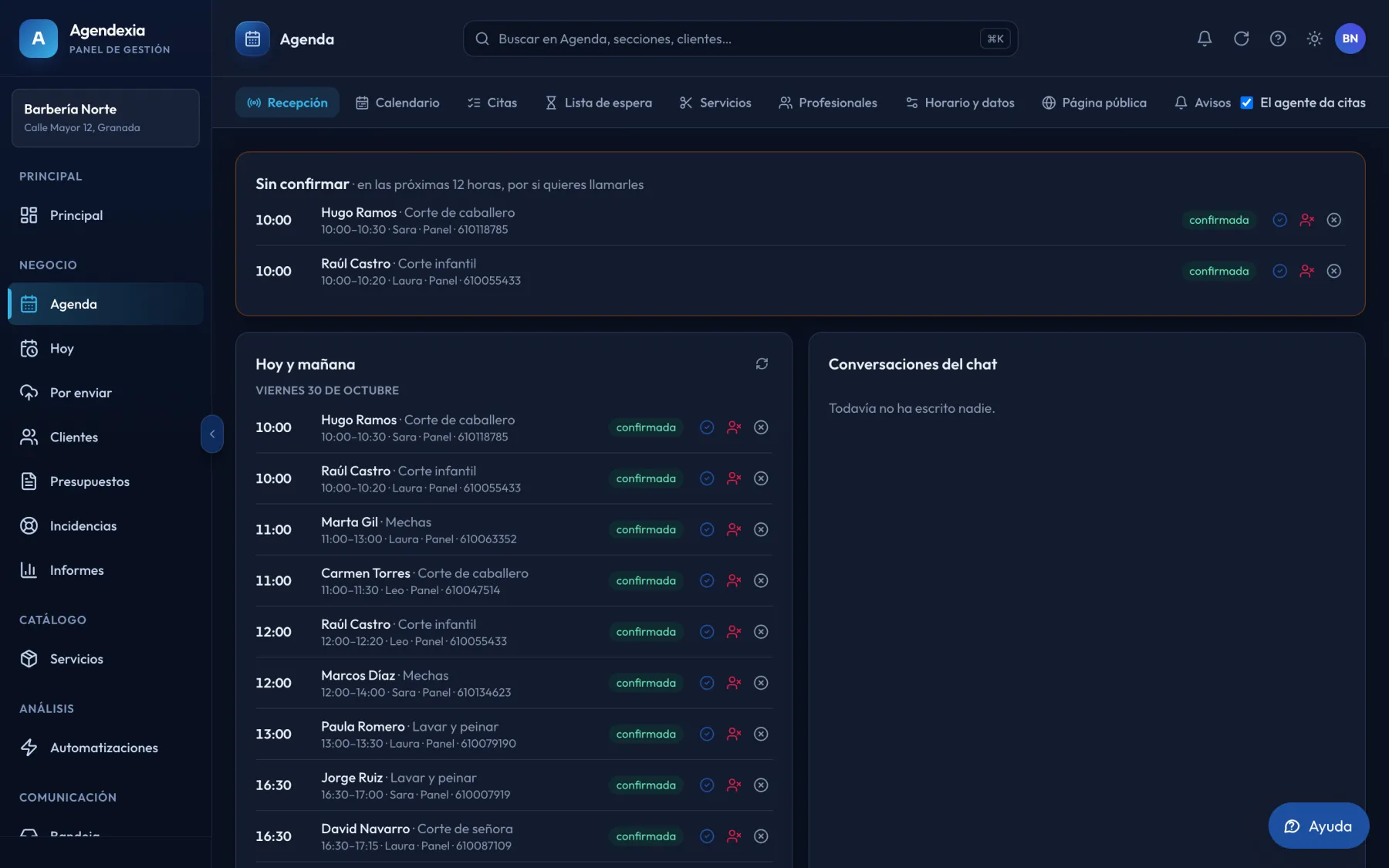Open Automatizaciones in the sidebar
The width and height of the screenshot is (1389, 868).
click(x=106, y=748)
